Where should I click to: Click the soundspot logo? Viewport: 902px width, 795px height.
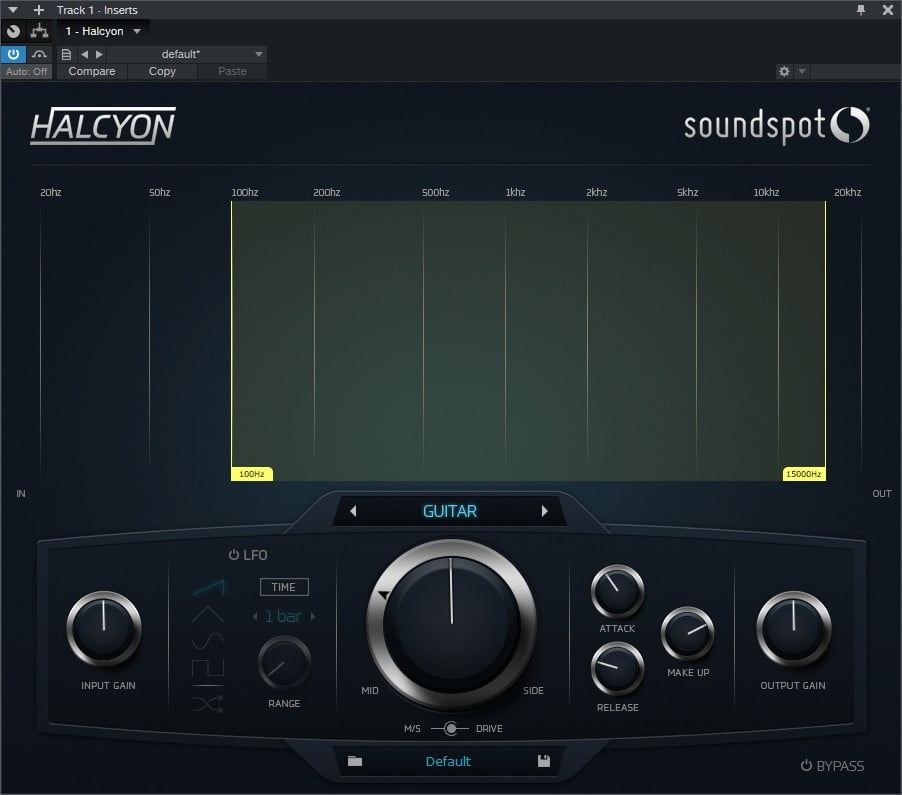(x=777, y=125)
